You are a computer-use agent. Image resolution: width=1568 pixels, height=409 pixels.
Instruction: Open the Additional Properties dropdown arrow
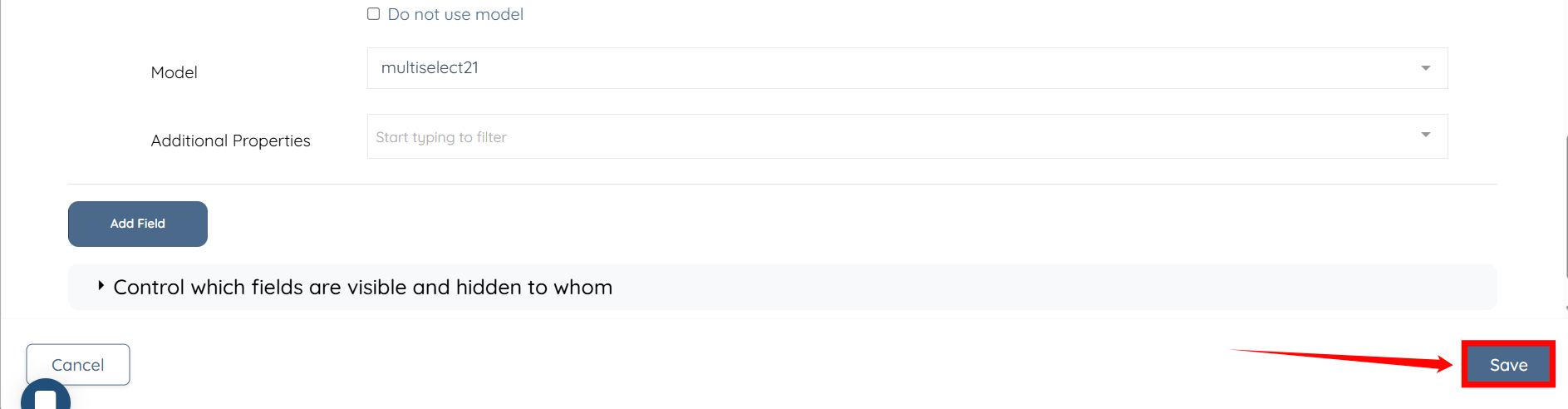pos(1425,135)
